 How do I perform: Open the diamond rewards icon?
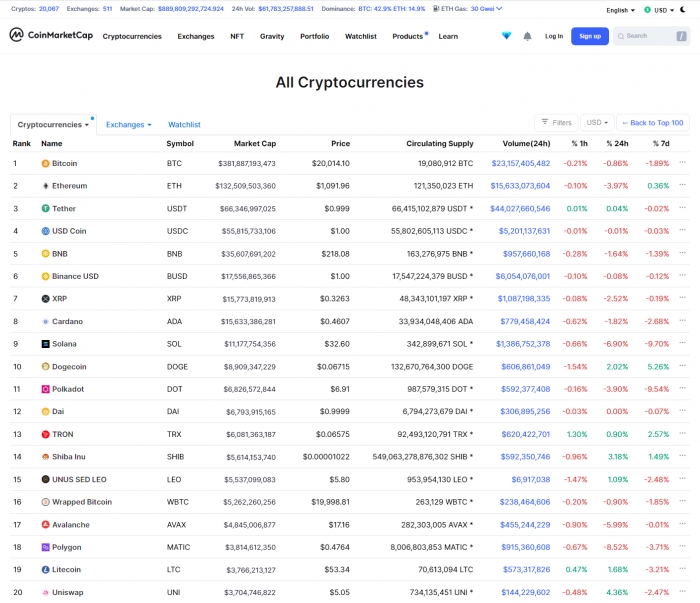coord(506,36)
